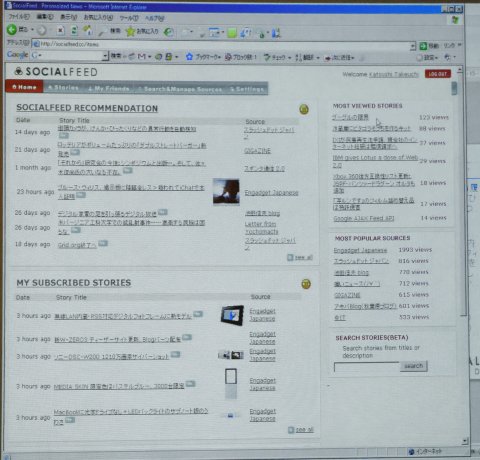Click the green Go (移動) button
The image size is (480, 460).
click(429, 46)
